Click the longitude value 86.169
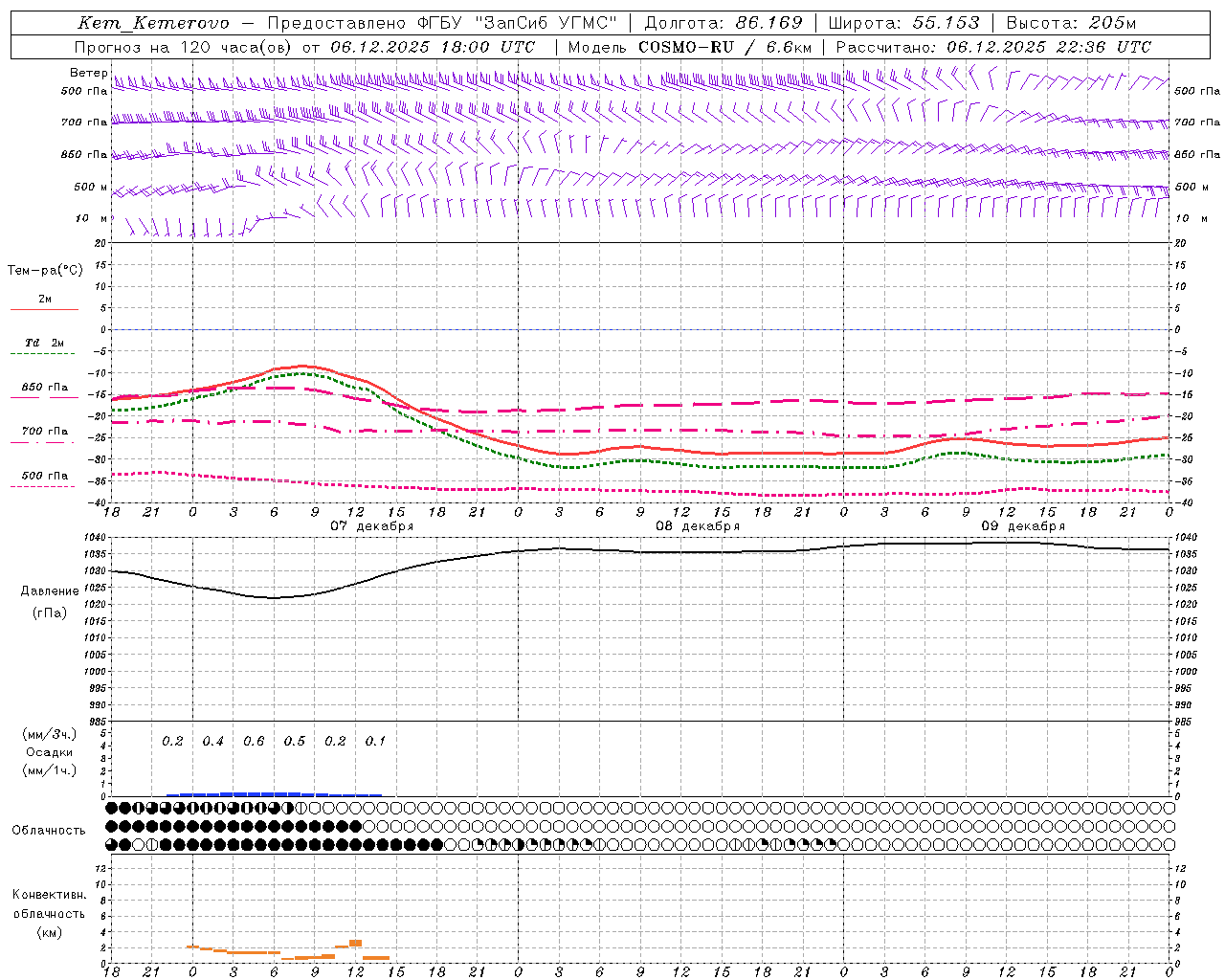The image size is (1225, 980). (x=768, y=23)
